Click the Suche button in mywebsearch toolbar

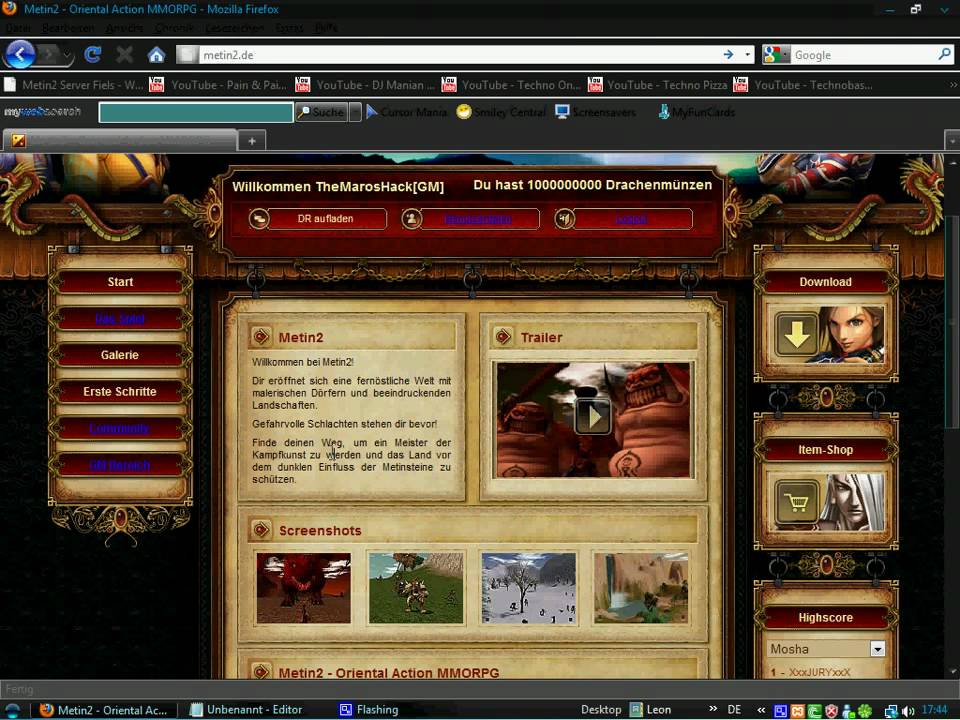(x=321, y=112)
